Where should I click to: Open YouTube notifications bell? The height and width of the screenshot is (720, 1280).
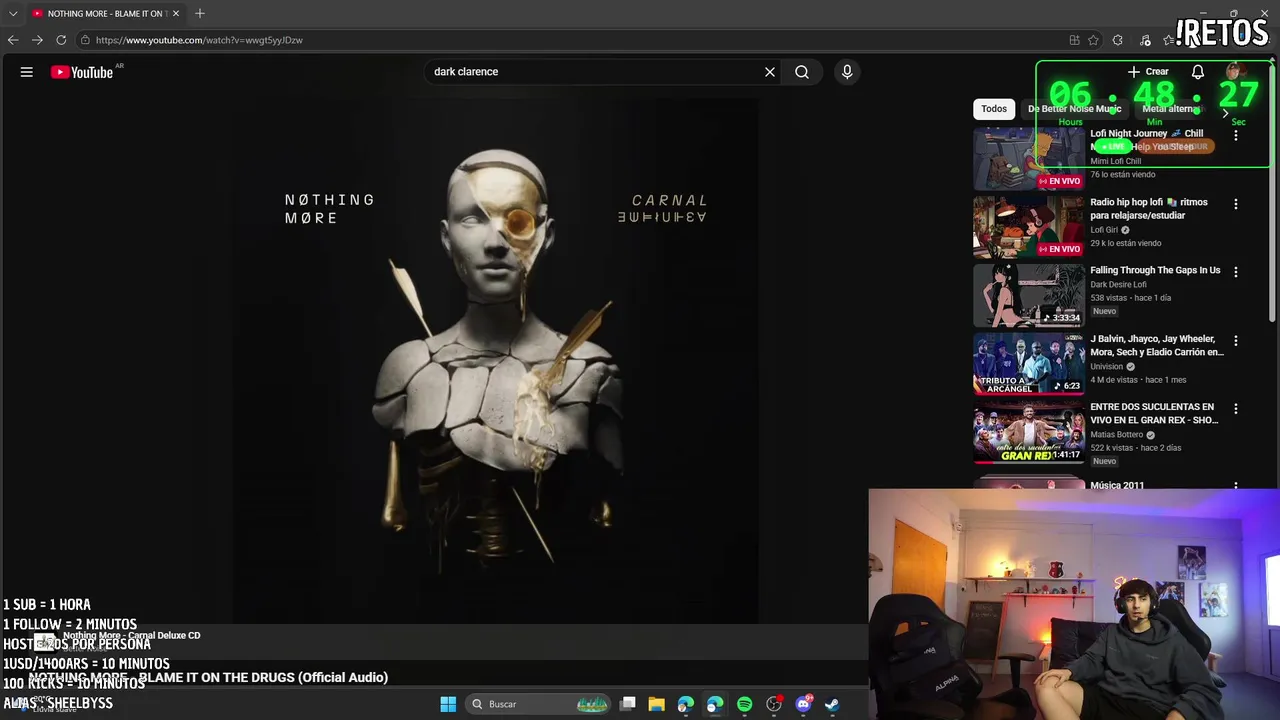[1198, 72]
